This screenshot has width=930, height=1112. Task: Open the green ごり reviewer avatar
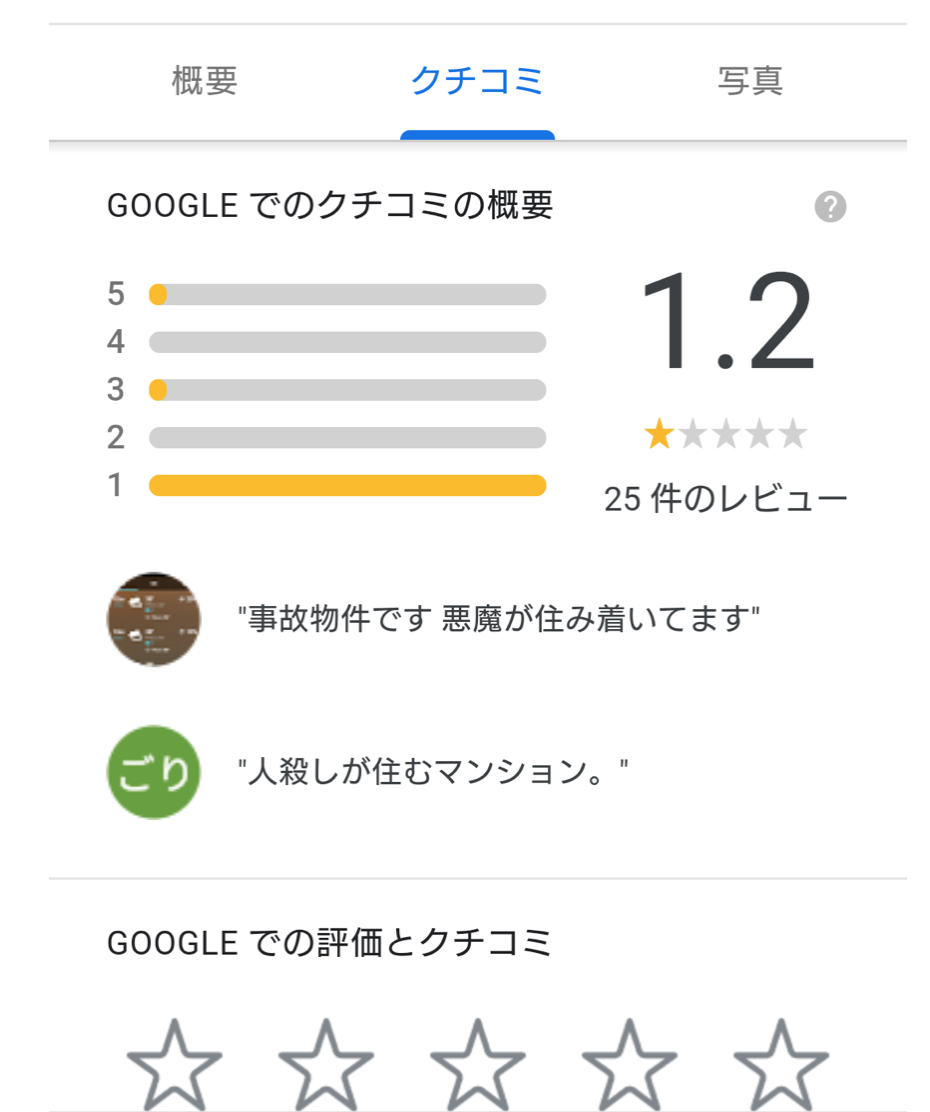click(x=153, y=772)
